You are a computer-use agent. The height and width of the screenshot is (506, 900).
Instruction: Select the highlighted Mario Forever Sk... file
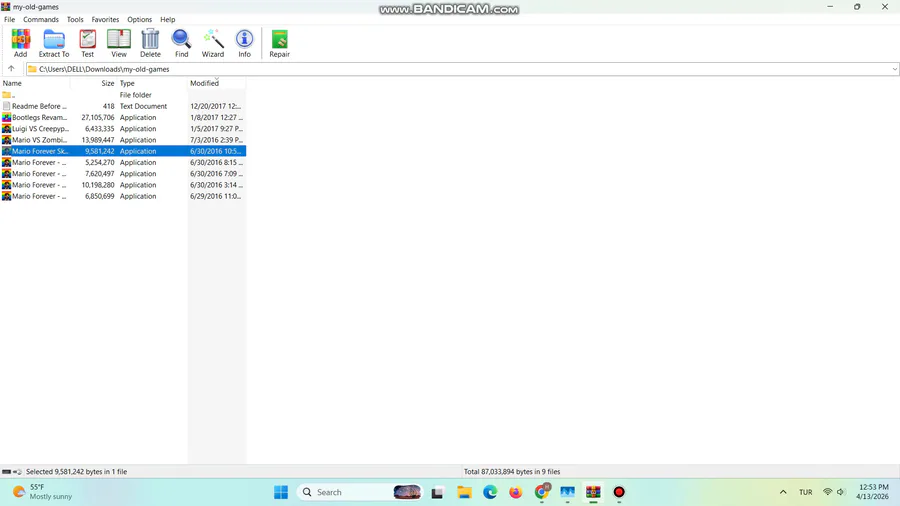123,151
